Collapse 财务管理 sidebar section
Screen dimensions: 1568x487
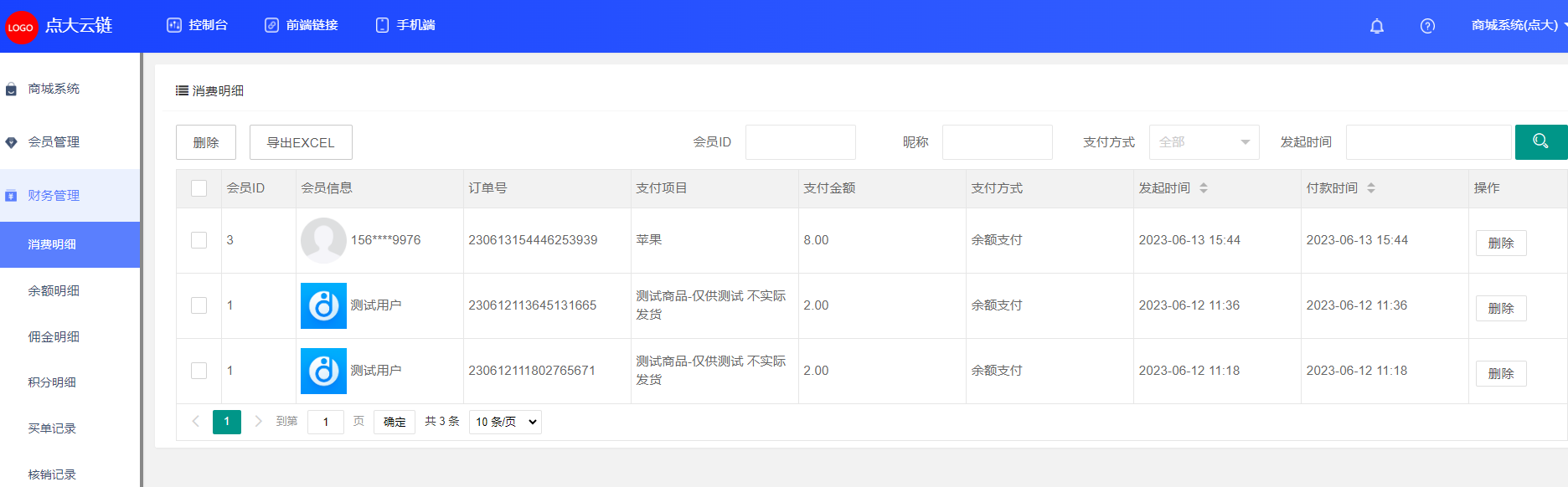pos(70,196)
